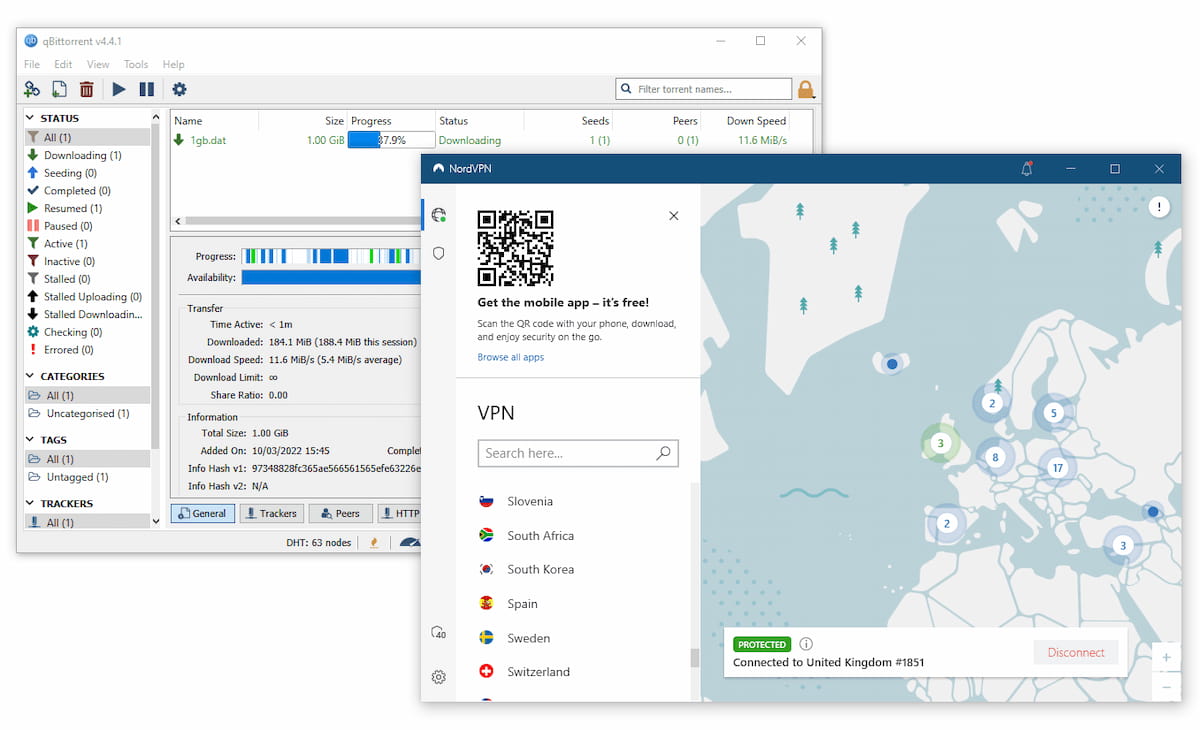Pause torrents with the pause icon
The height and width of the screenshot is (730, 1200).
coord(147,89)
